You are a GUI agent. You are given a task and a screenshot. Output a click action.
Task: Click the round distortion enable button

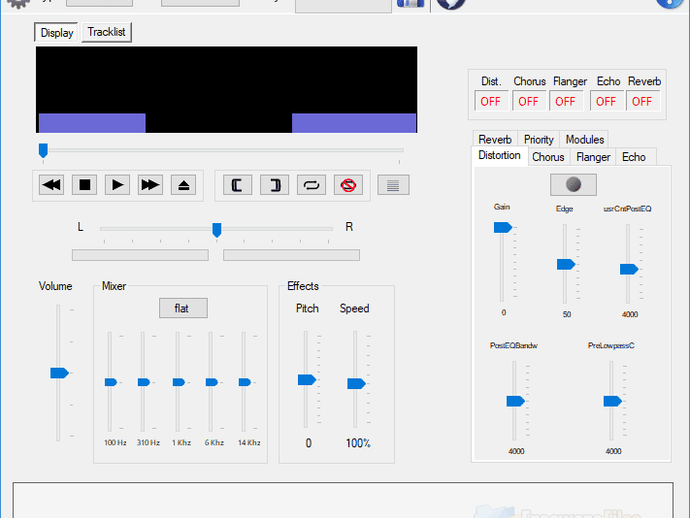573,184
